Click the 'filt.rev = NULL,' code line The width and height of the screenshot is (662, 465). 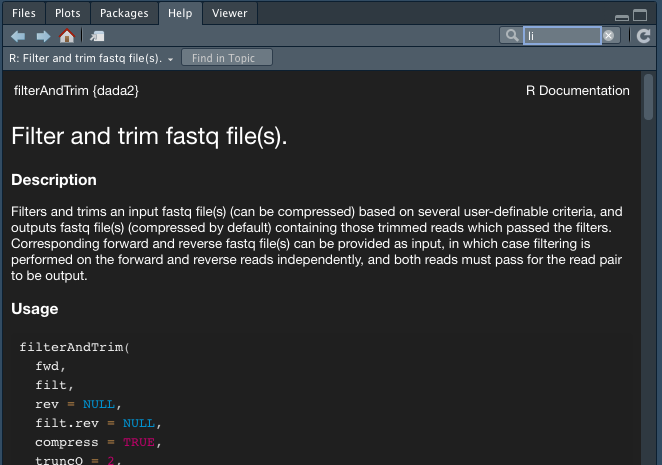click(x=98, y=423)
